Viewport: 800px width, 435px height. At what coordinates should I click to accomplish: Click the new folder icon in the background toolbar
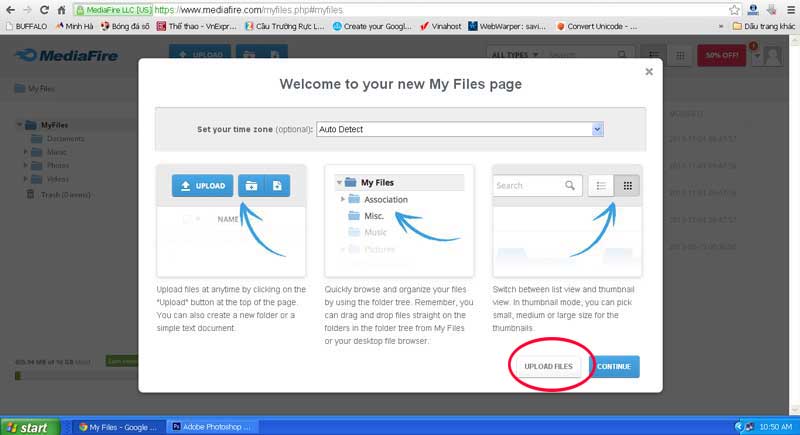tap(249, 54)
